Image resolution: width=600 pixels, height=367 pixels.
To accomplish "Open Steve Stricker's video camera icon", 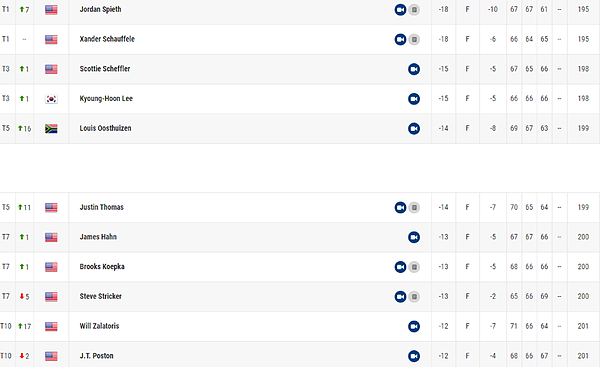I will point(400,297).
